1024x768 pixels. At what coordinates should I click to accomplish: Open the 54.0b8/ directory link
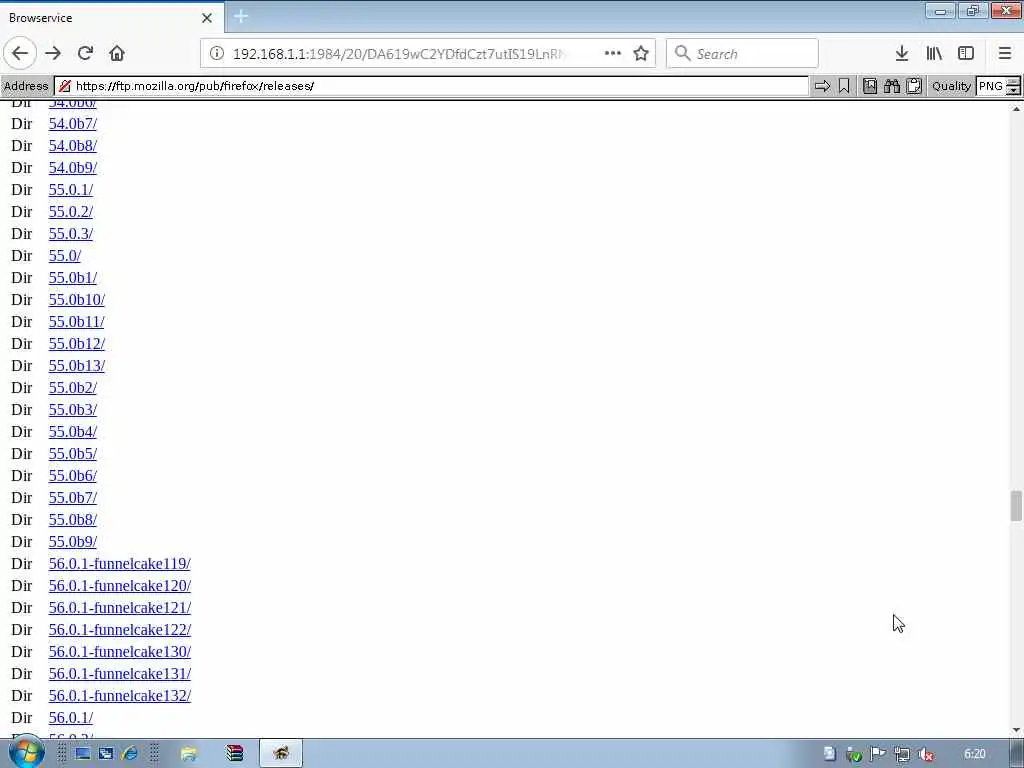72,146
